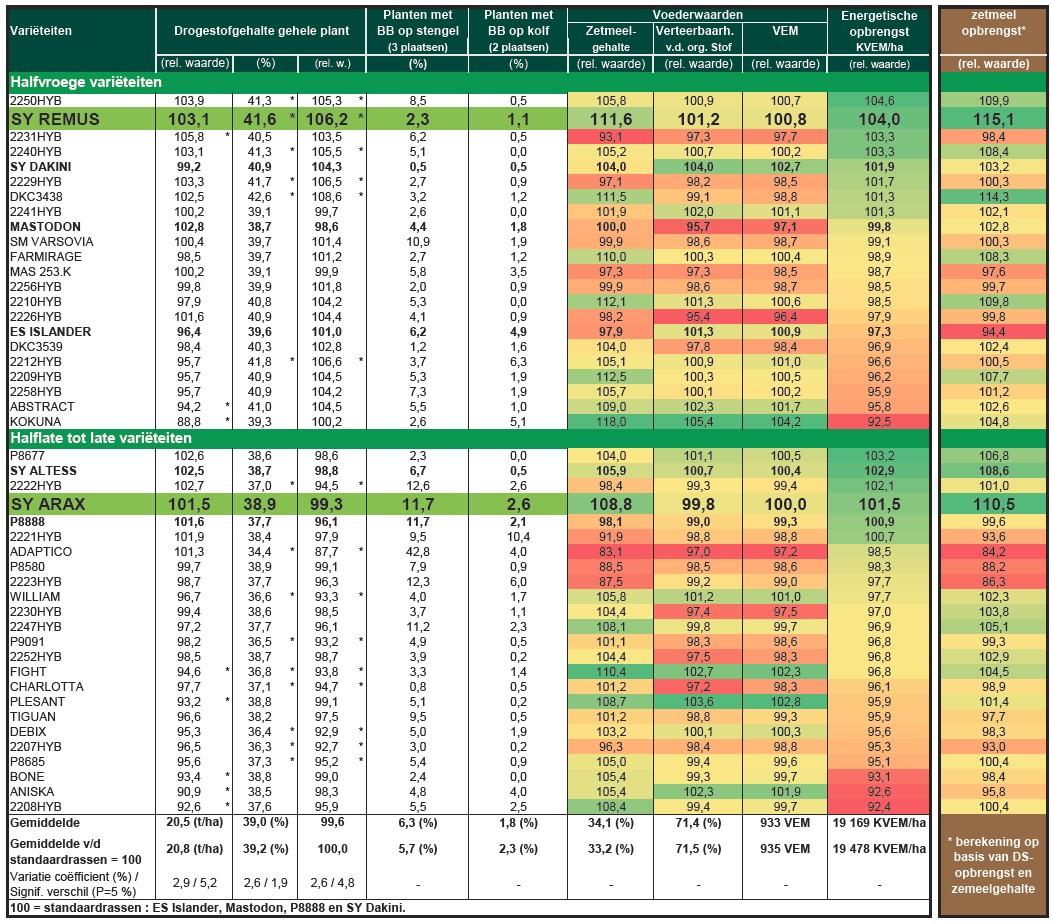Click the Planten met BB op kolf header
Viewport: 1052px width, 924px height.
click(x=518, y=31)
